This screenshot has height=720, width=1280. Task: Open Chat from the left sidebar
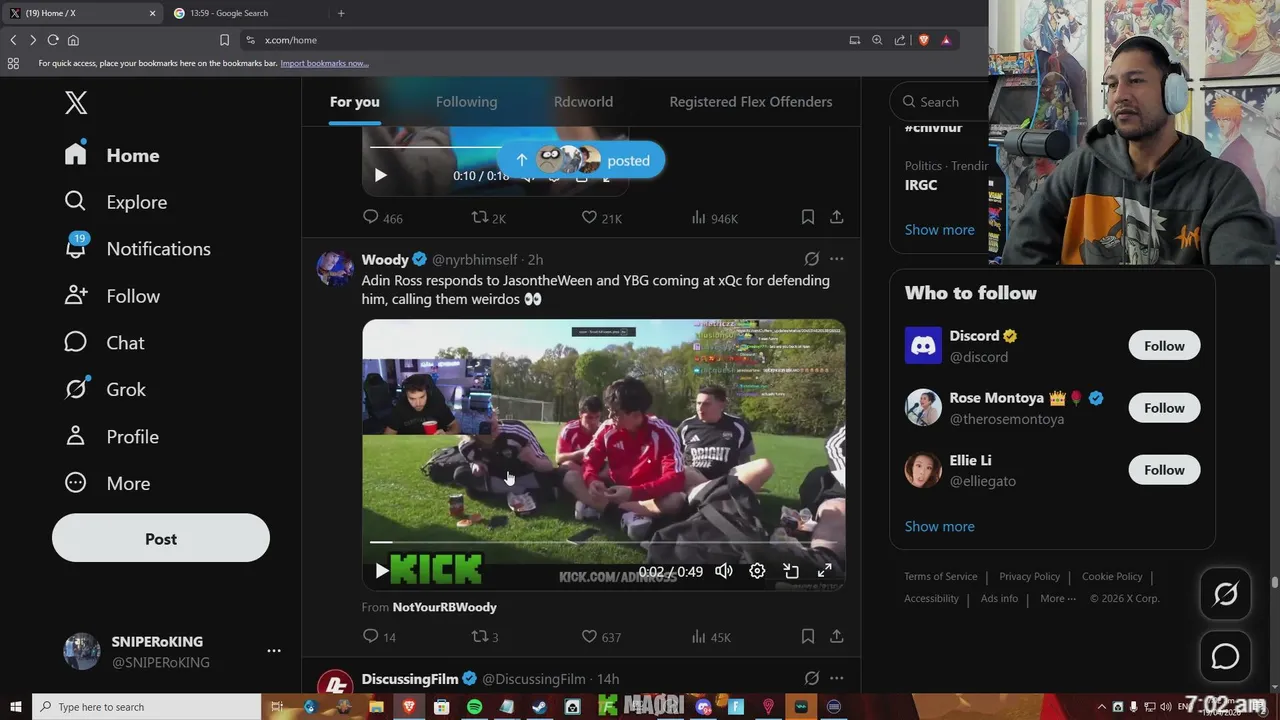(x=105, y=343)
